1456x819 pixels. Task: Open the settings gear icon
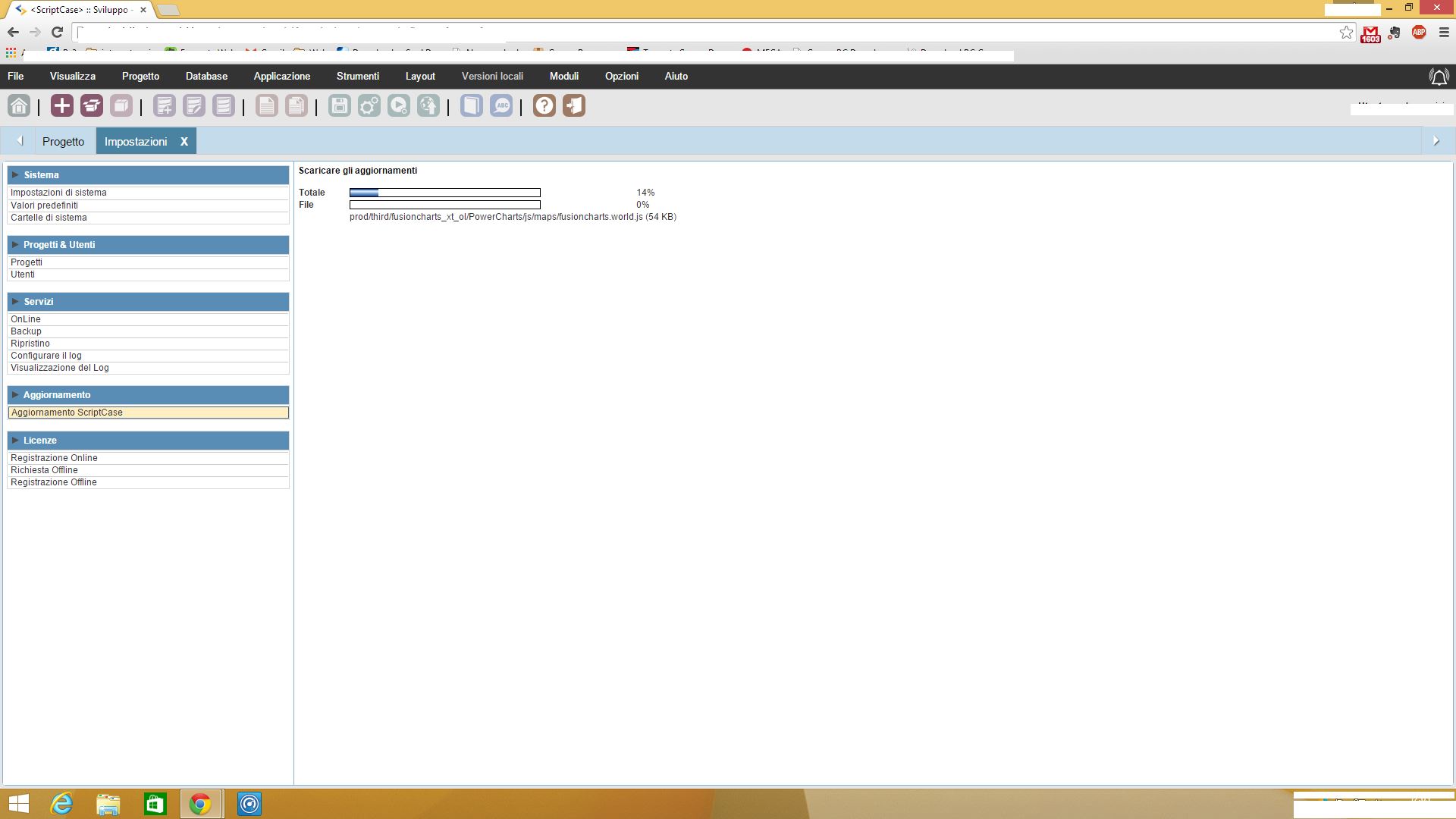point(369,105)
